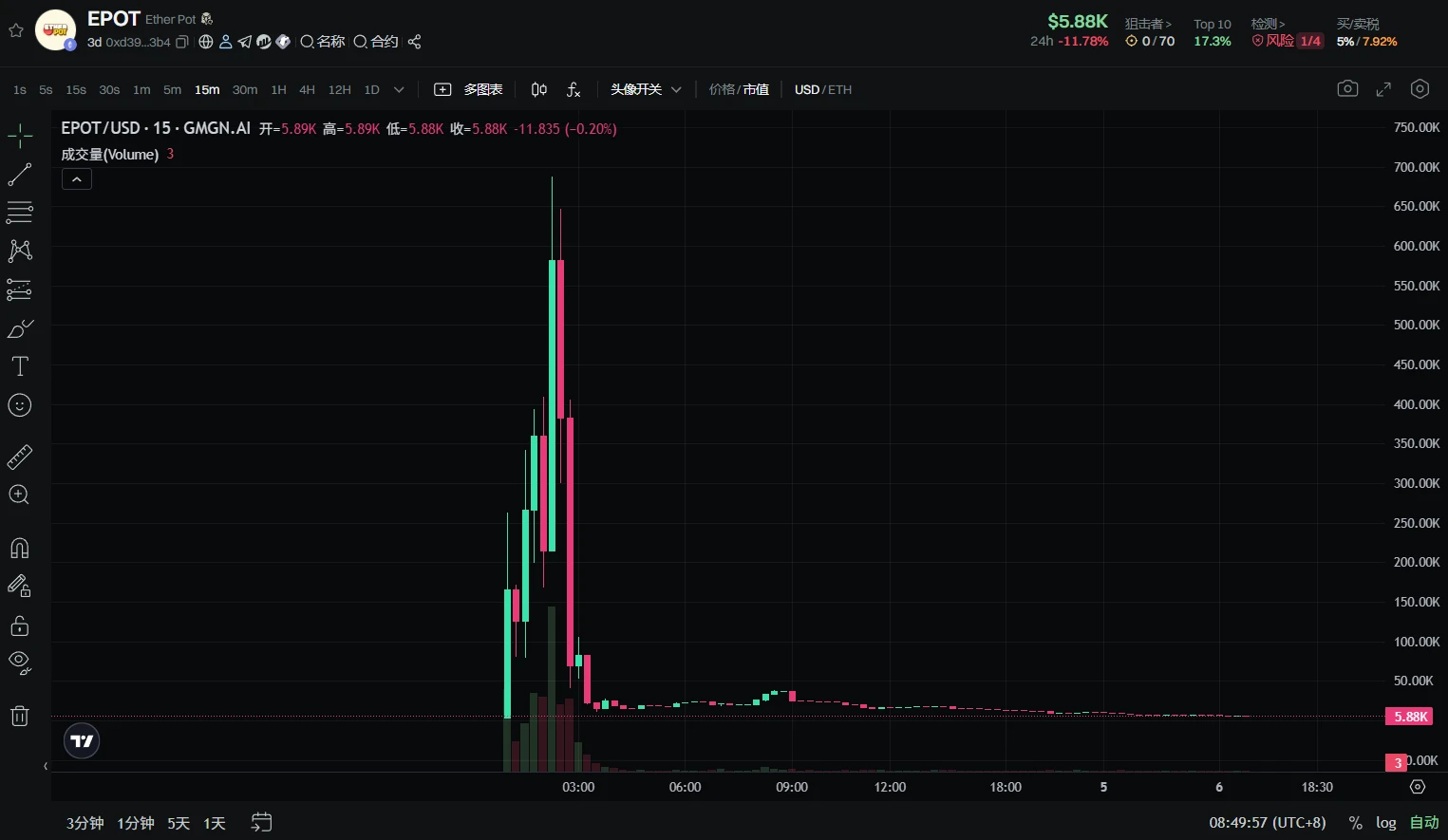Favorite EPOT with the star icon
1448x840 pixels.
coord(16,30)
